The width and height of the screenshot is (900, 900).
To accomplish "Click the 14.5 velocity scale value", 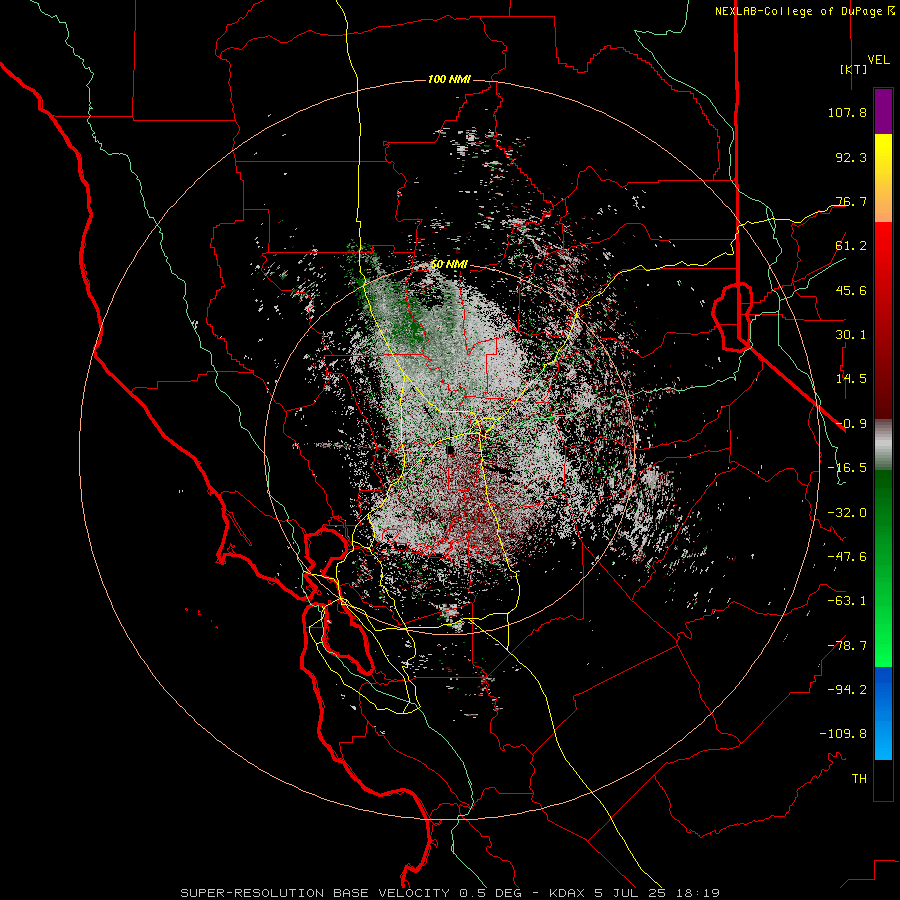I will [x=851, y=379].
